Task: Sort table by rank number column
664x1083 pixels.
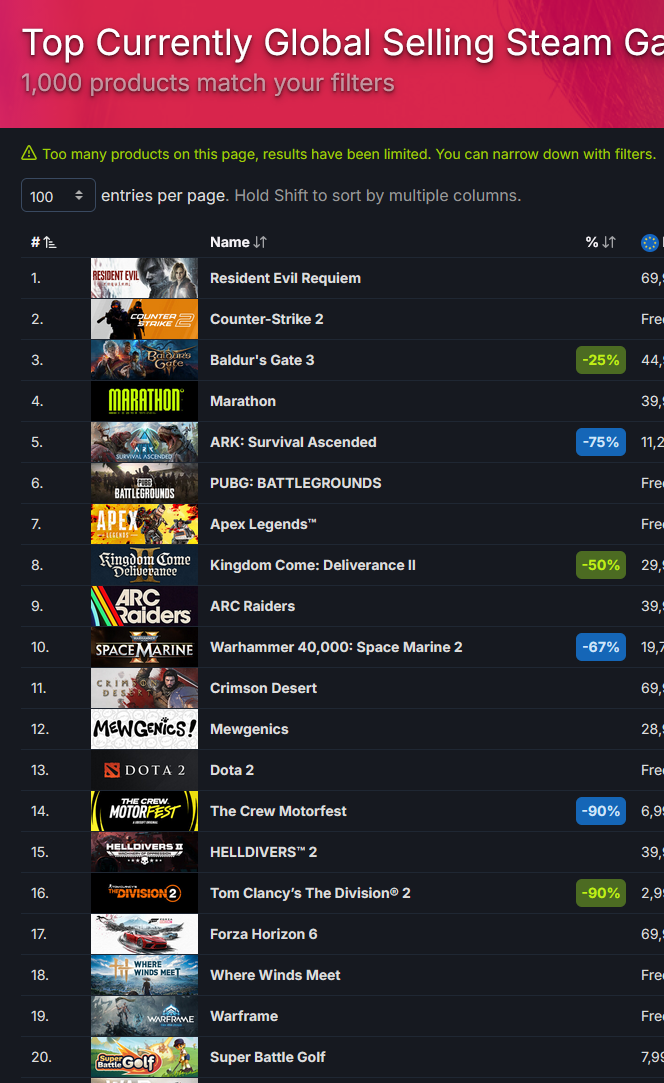Action: (44, 242)
